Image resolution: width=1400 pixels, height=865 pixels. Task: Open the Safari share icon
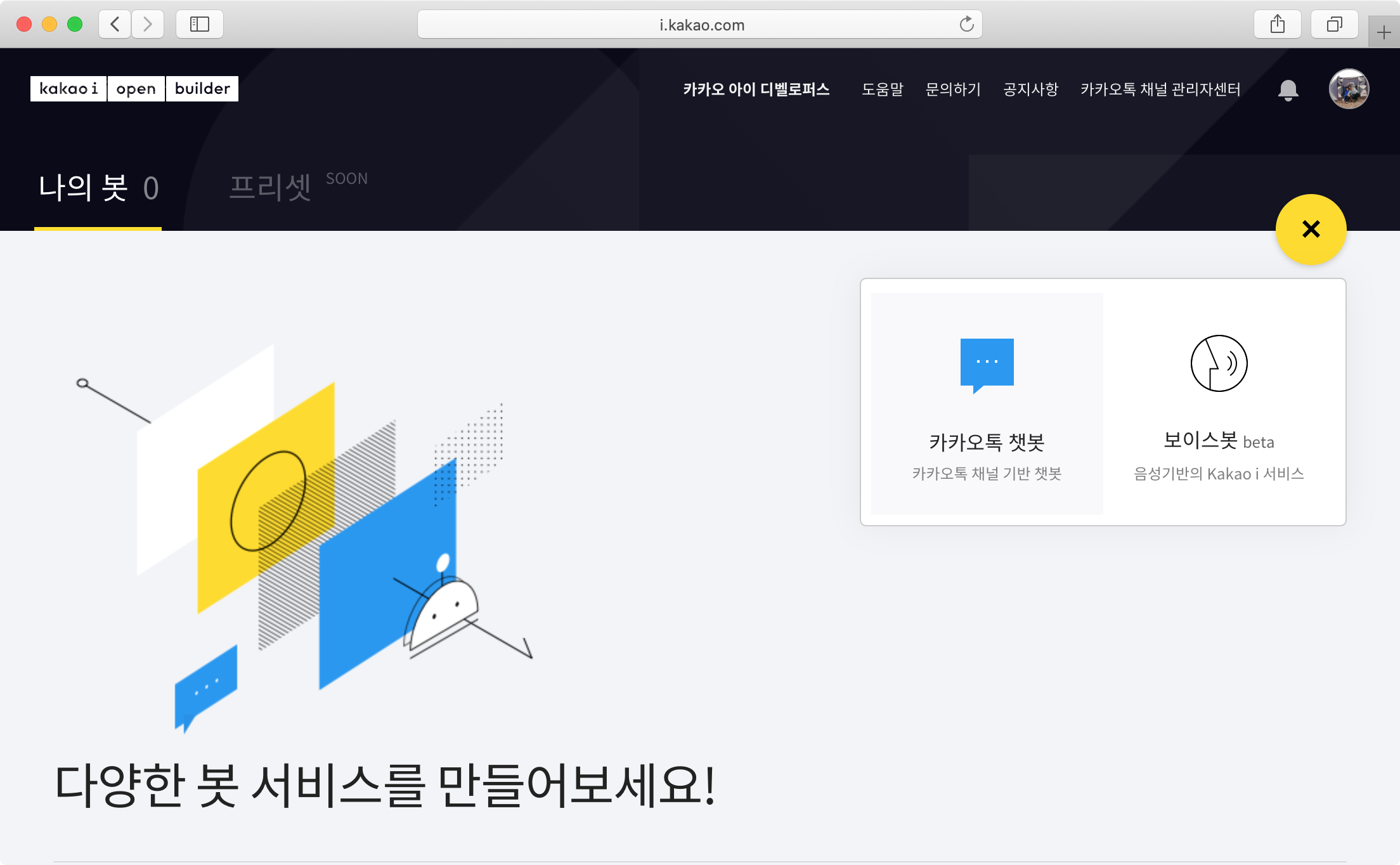click(1277, 25)
